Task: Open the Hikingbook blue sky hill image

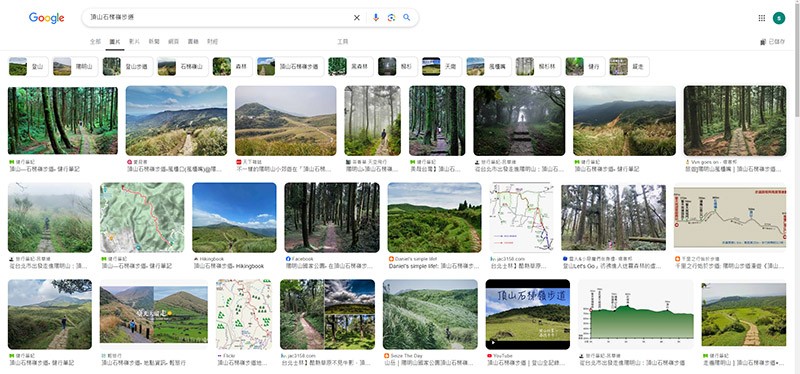Action: pos(234,217)
